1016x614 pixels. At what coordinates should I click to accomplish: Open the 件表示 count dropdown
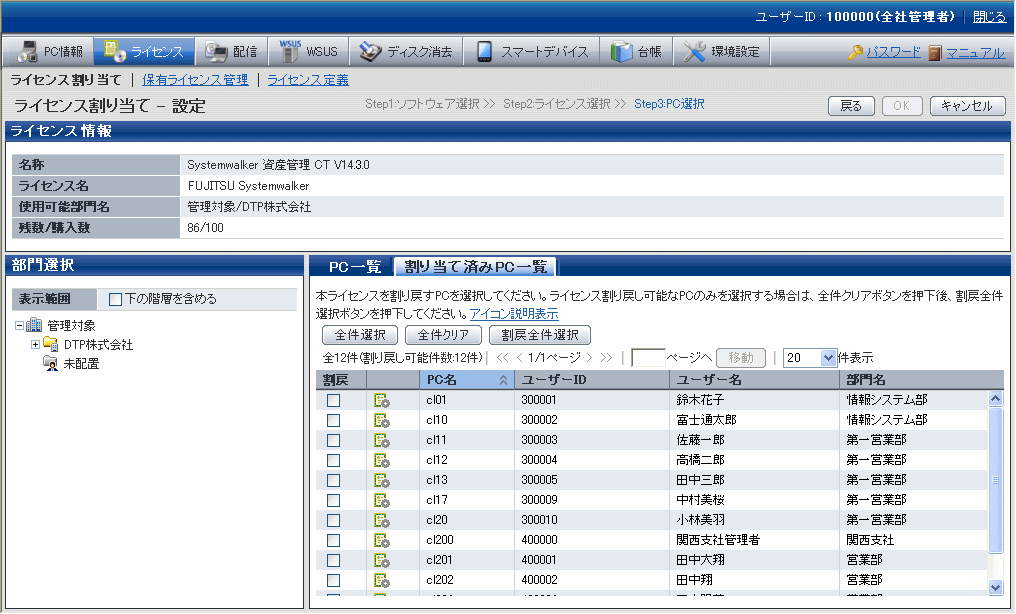point(810,358)
